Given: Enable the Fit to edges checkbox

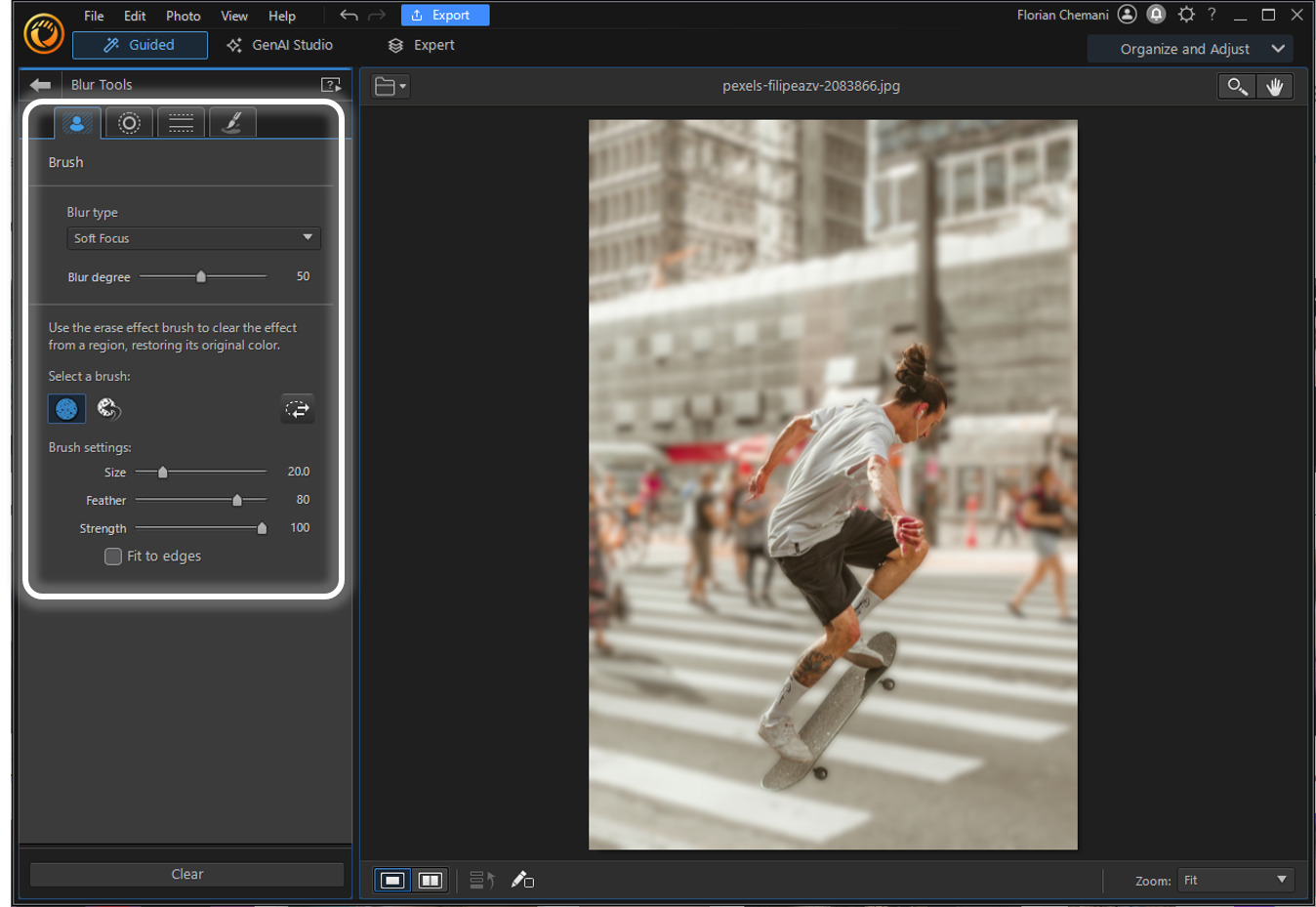Looking at the screenshot, I should click(113, 556).
